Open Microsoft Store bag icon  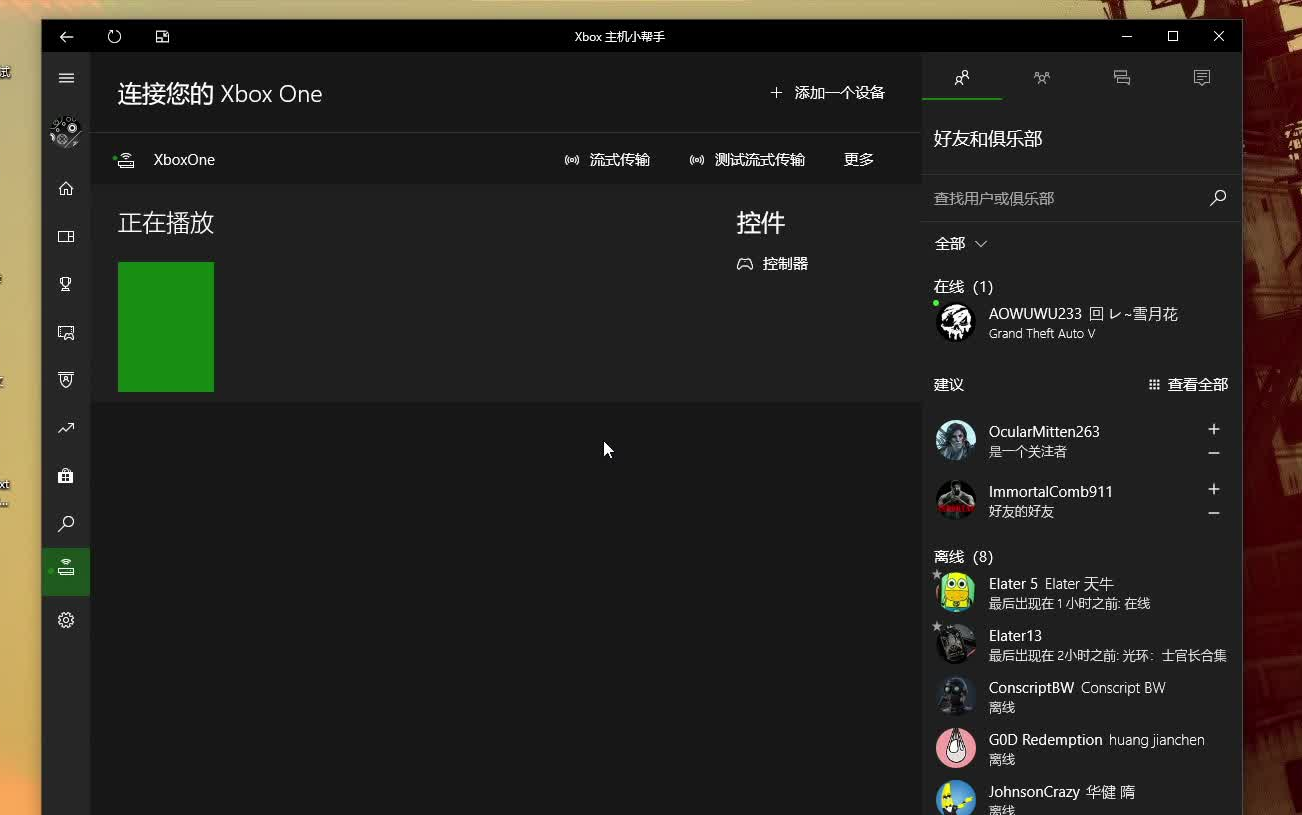[x=66, y=476]
